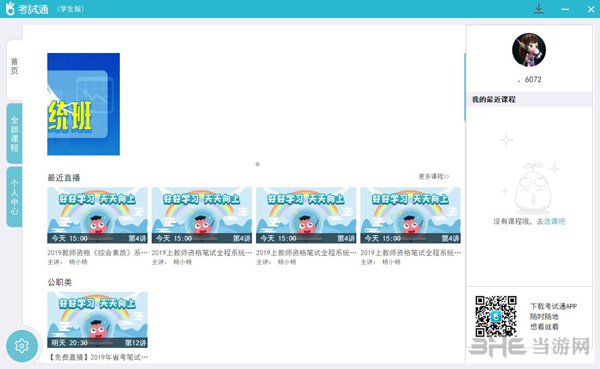Click the banner carousel dot indicator
This screenshot has height=369, width=600.
[x=258, y=164]
